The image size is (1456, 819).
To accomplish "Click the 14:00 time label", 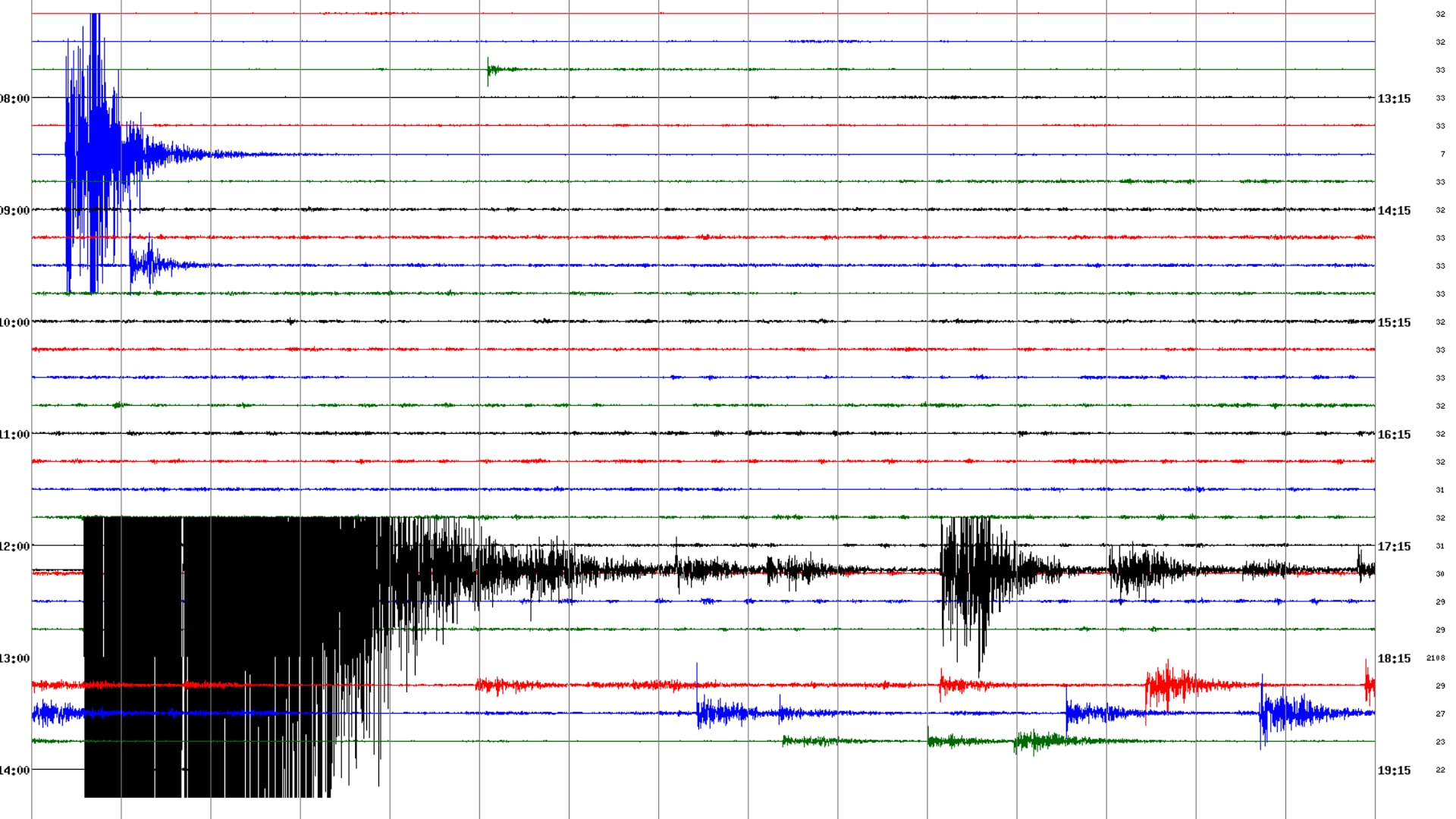I will [x=14, y=770].
